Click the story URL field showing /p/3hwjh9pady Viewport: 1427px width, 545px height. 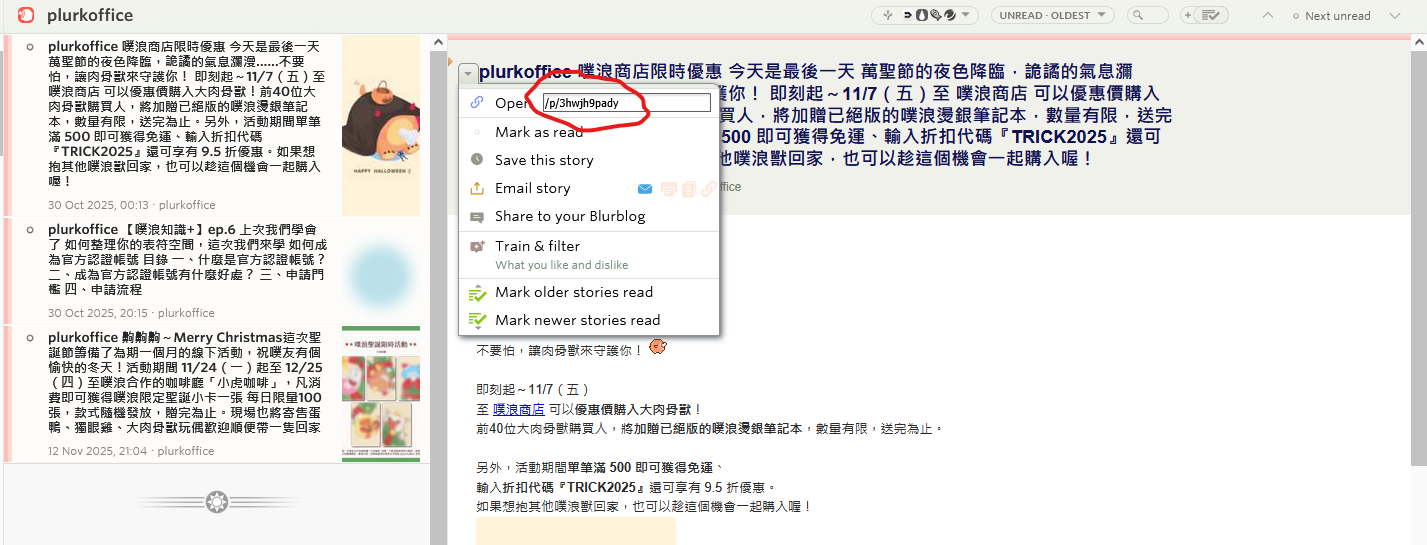tap(627, 102)
